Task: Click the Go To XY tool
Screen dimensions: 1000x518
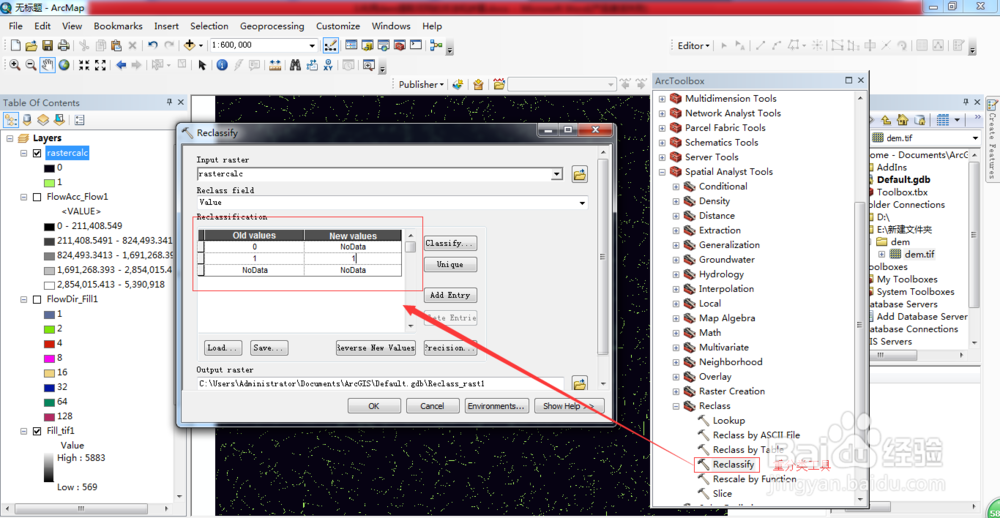Action: coord(328,65)
